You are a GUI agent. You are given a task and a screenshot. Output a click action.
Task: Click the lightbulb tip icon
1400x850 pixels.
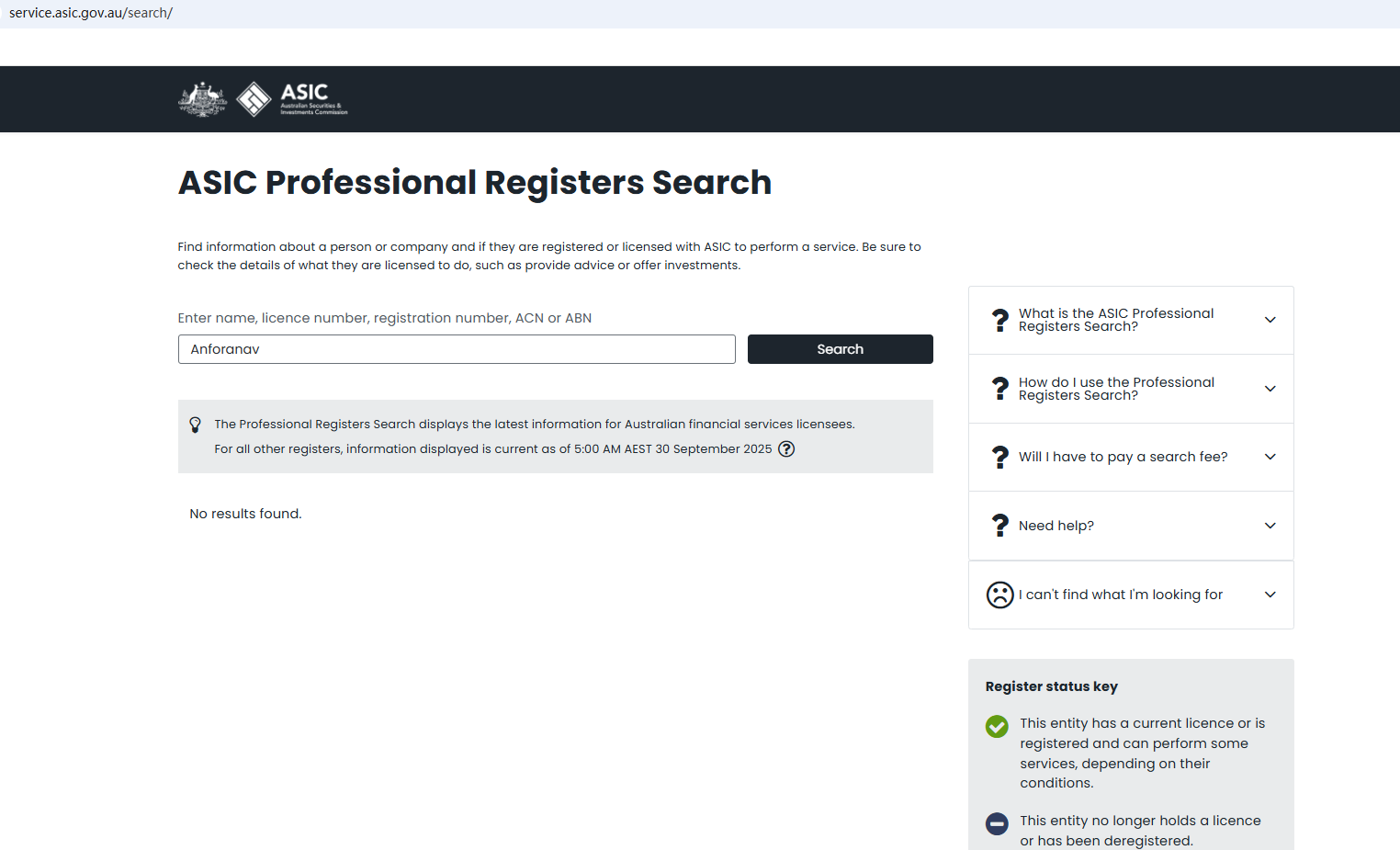coord(195,425)
